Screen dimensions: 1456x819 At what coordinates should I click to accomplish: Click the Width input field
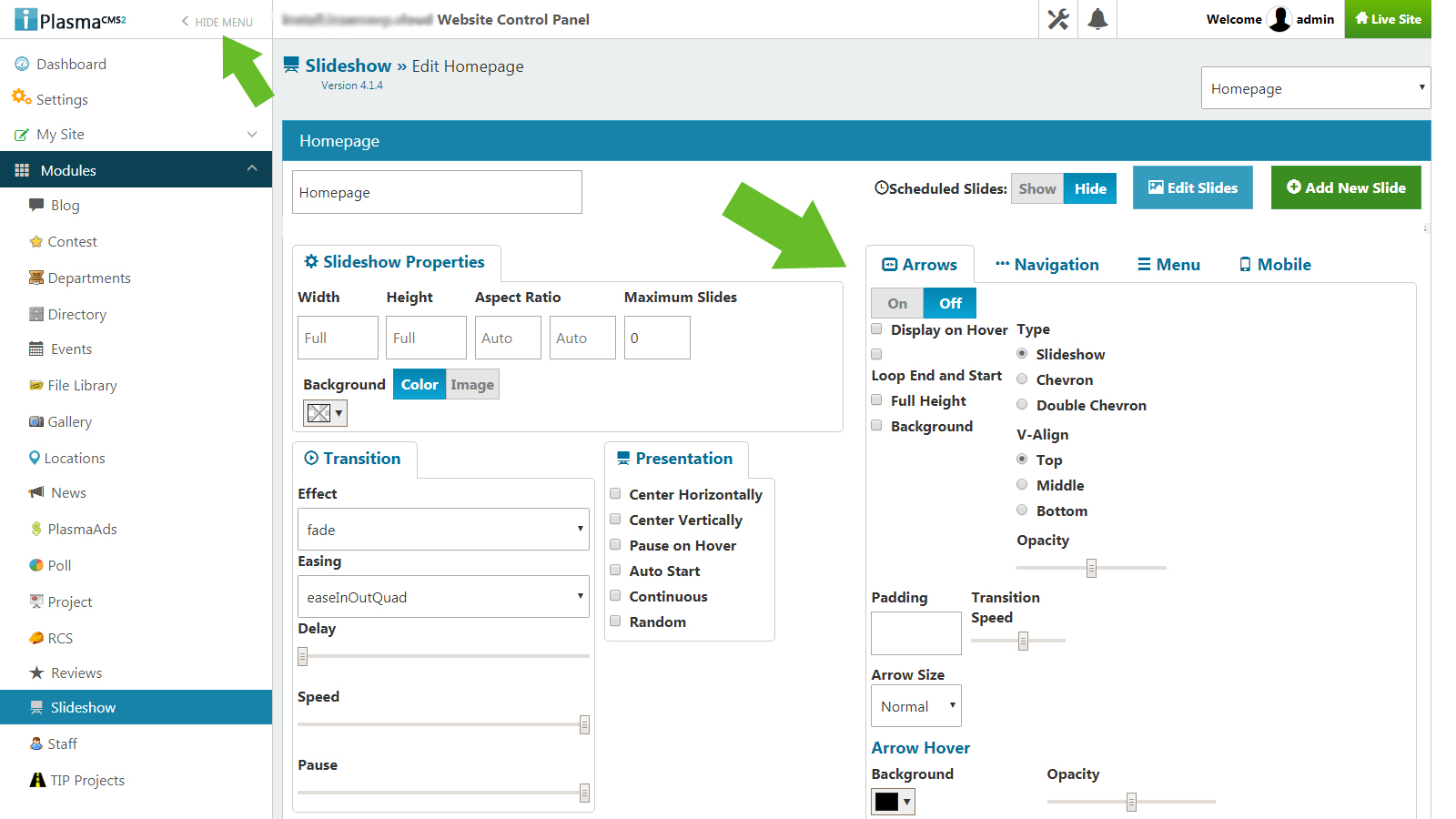pyautogui.click(x=338, y=338)
